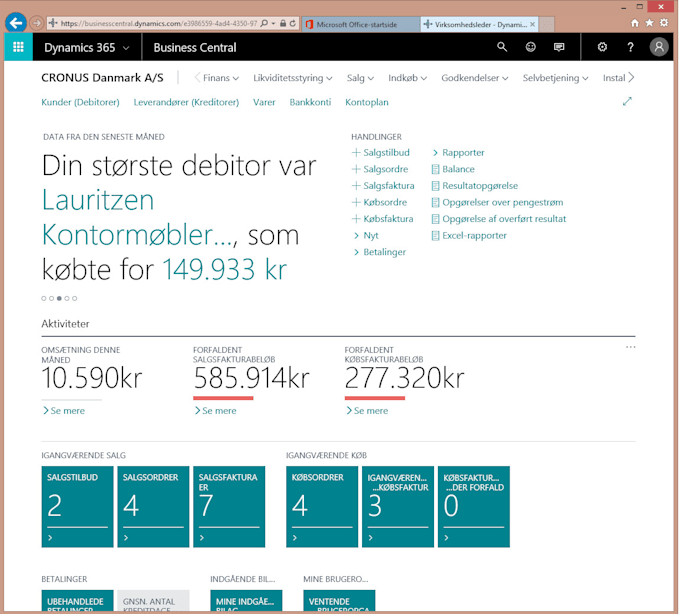Open the Salgsordrer tile showing 4
680x614 pixels.
152,506
